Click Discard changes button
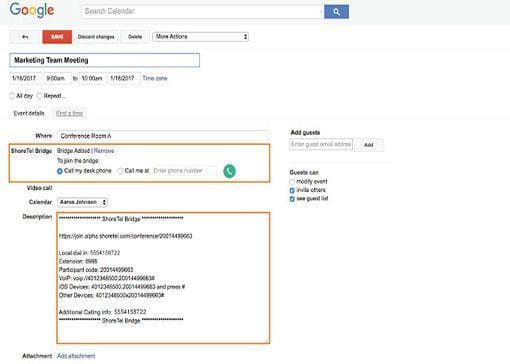The image size is (510, 364). [x=96, y=37]
